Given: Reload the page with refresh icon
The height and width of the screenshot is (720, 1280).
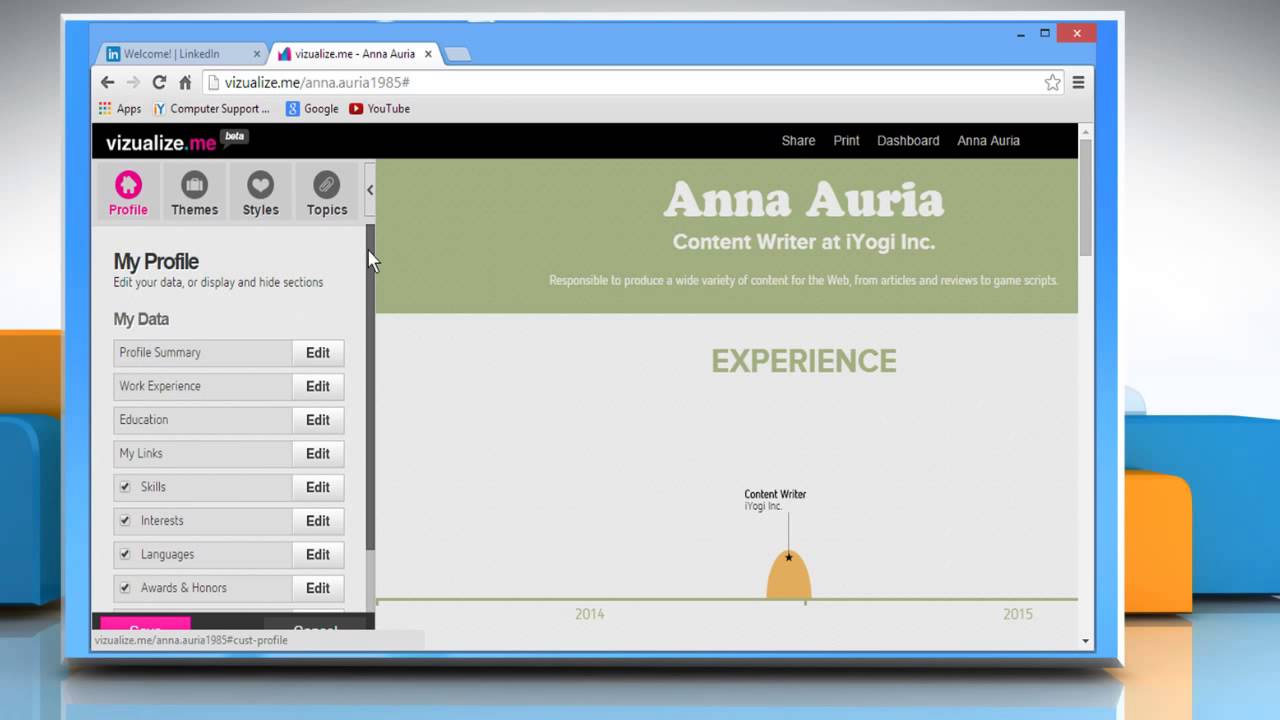Looking at the screenshot, I should (x=159, y=82).
